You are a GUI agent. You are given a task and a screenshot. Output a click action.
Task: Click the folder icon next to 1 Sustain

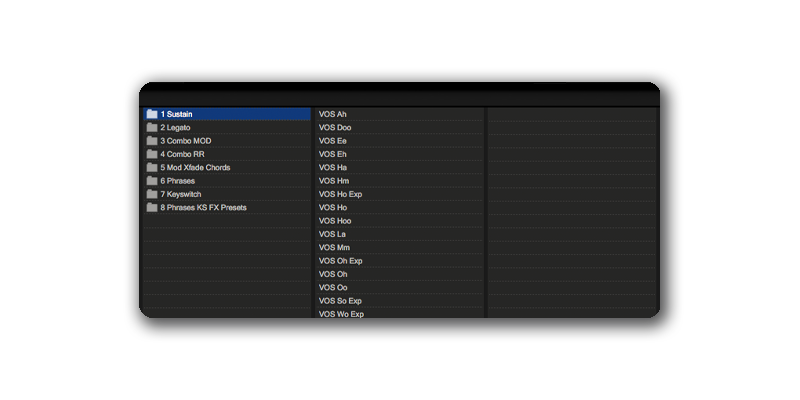tap(152, 114)
